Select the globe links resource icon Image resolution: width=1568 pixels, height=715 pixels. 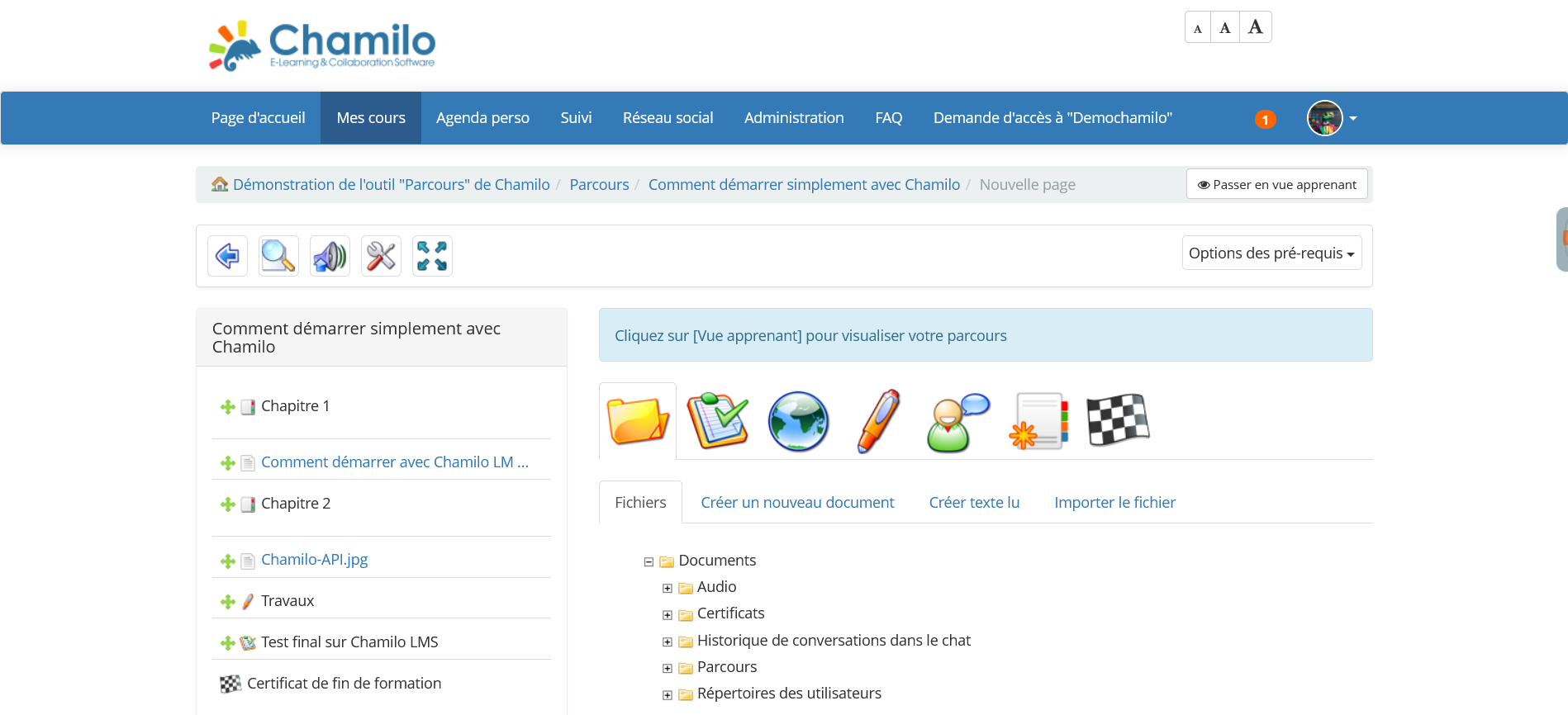(x=798, y=421)
